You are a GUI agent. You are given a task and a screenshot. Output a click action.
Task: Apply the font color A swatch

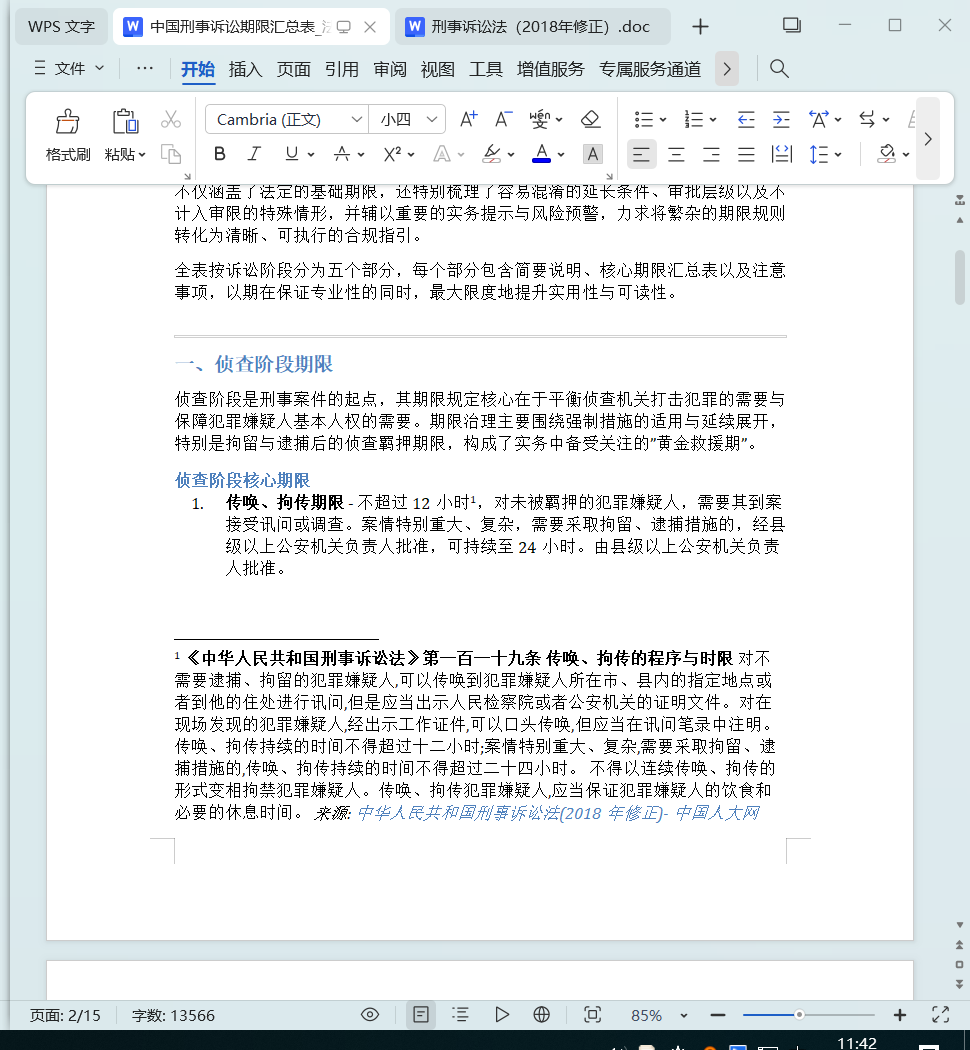pos(541,154)
